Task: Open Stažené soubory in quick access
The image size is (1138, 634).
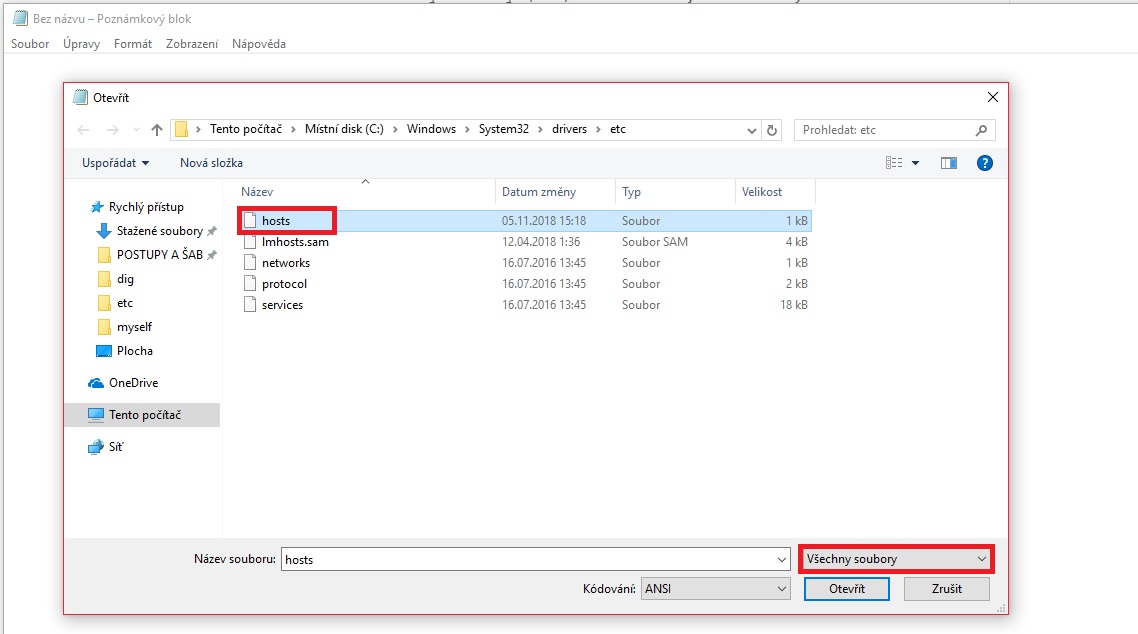Action: point(159,231)
